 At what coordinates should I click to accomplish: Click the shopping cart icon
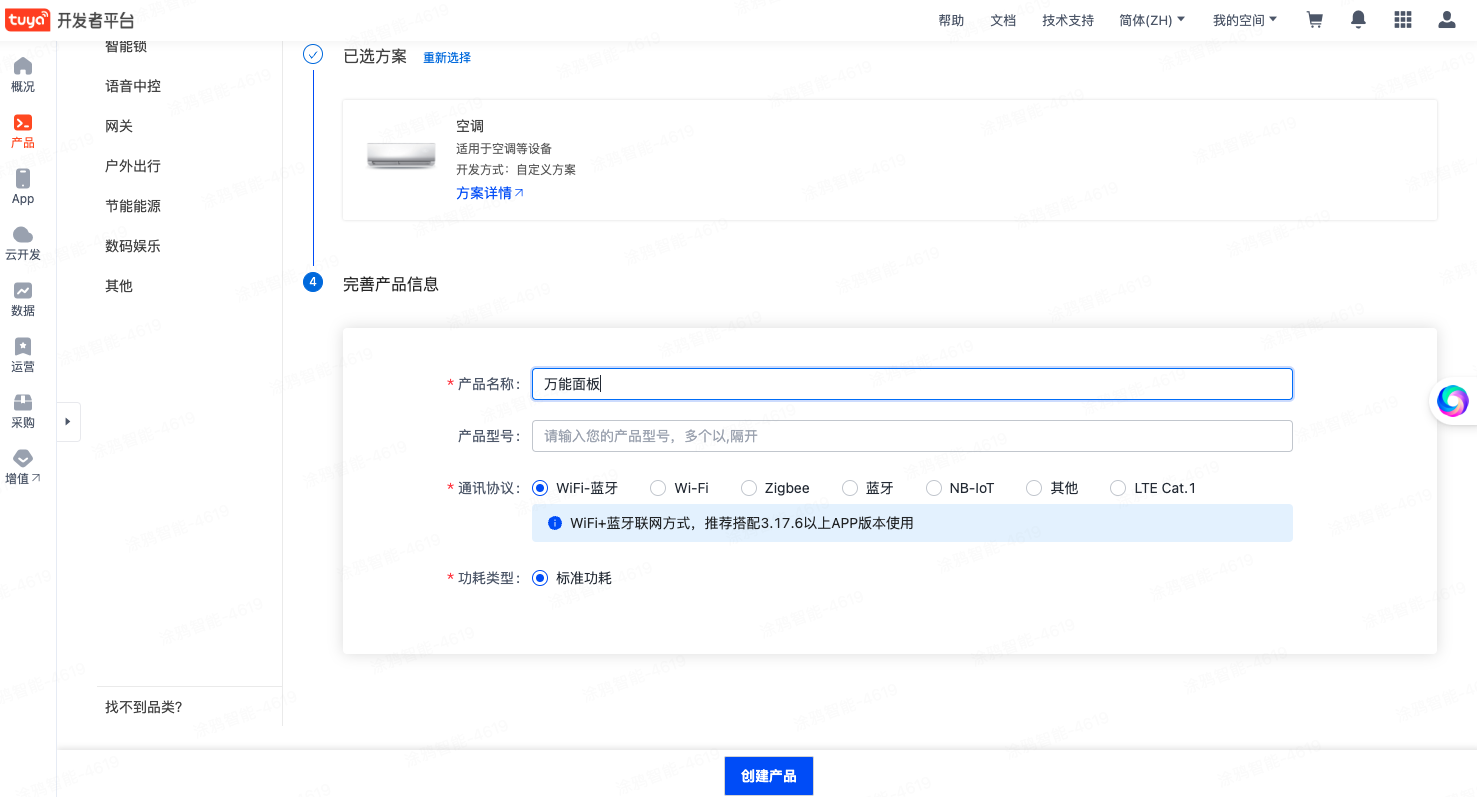(1315, 20)
